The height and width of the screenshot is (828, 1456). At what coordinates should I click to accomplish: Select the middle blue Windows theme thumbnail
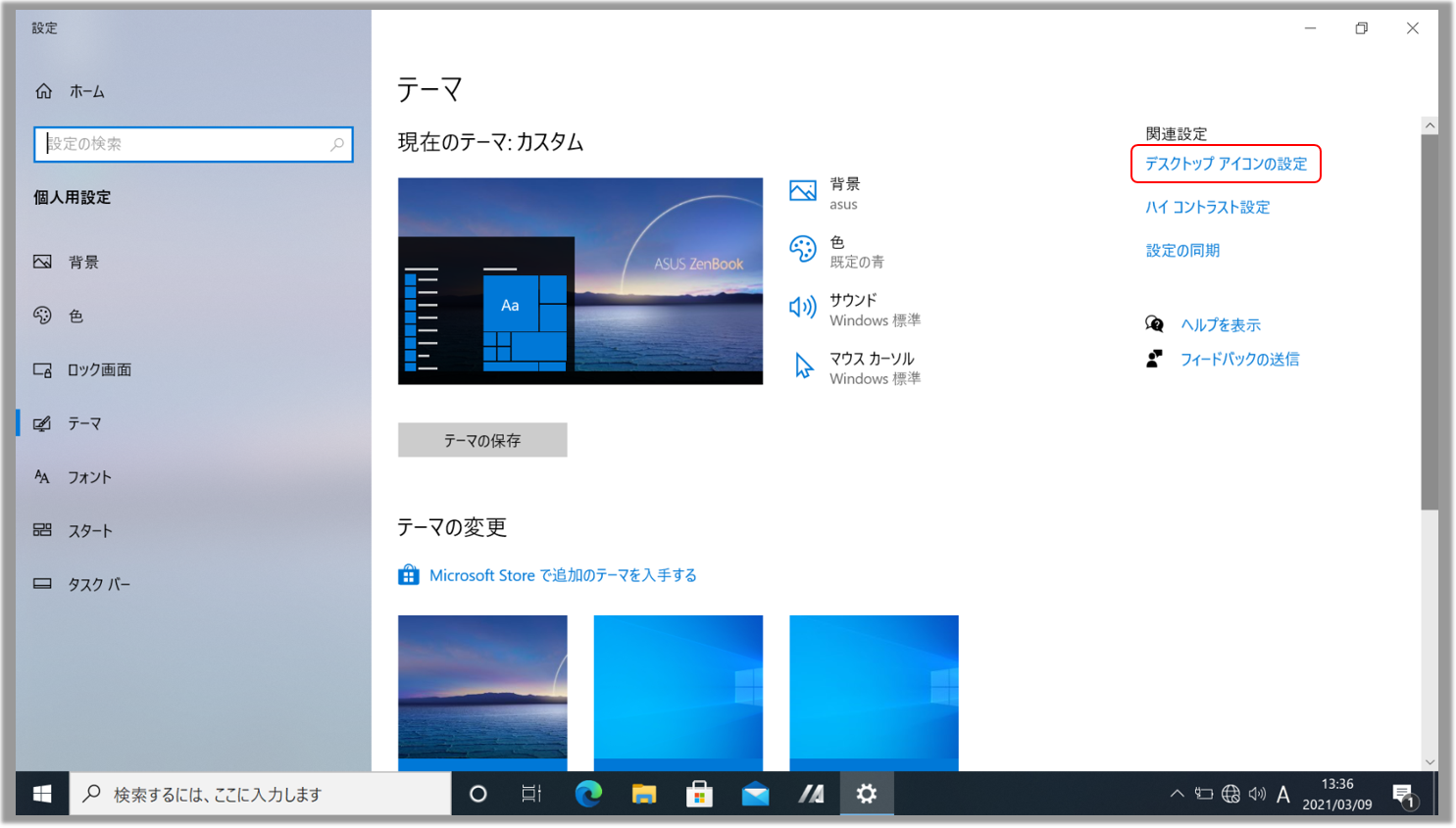click(678, 693)
